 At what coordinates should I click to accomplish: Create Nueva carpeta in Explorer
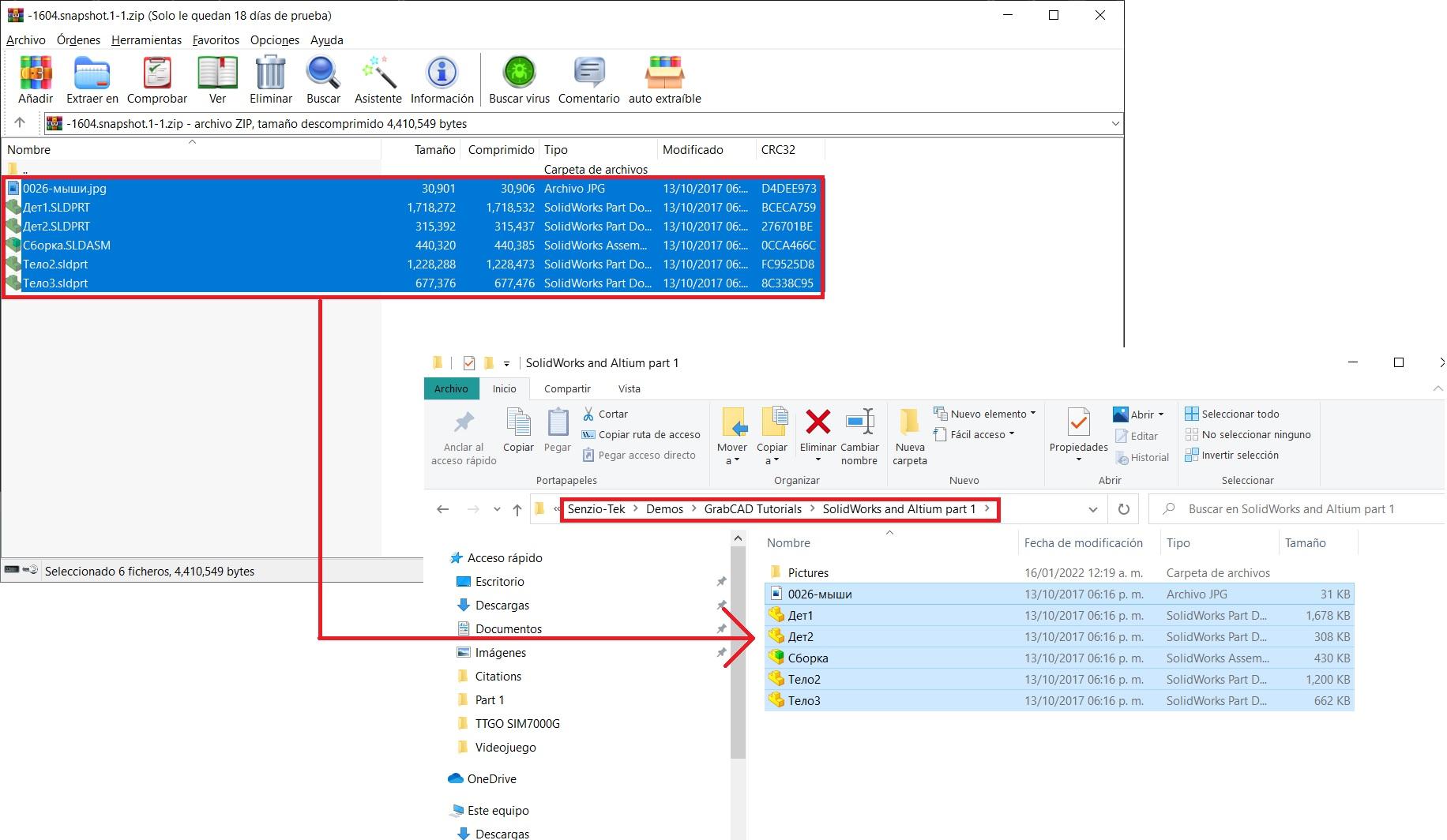pyautogui.click(x=910, y=437)
